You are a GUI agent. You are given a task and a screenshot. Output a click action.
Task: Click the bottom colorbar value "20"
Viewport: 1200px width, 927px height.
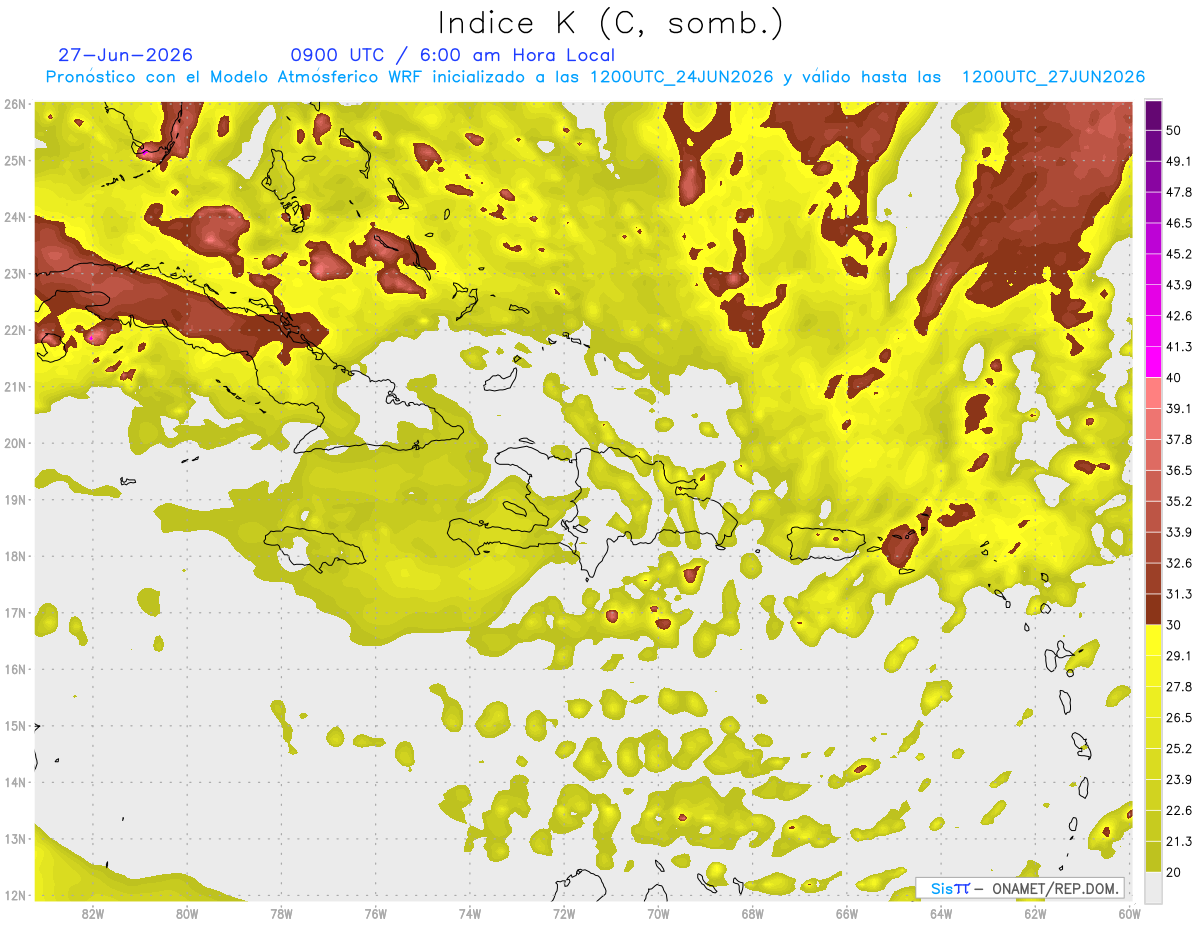tap(1174, 872)
